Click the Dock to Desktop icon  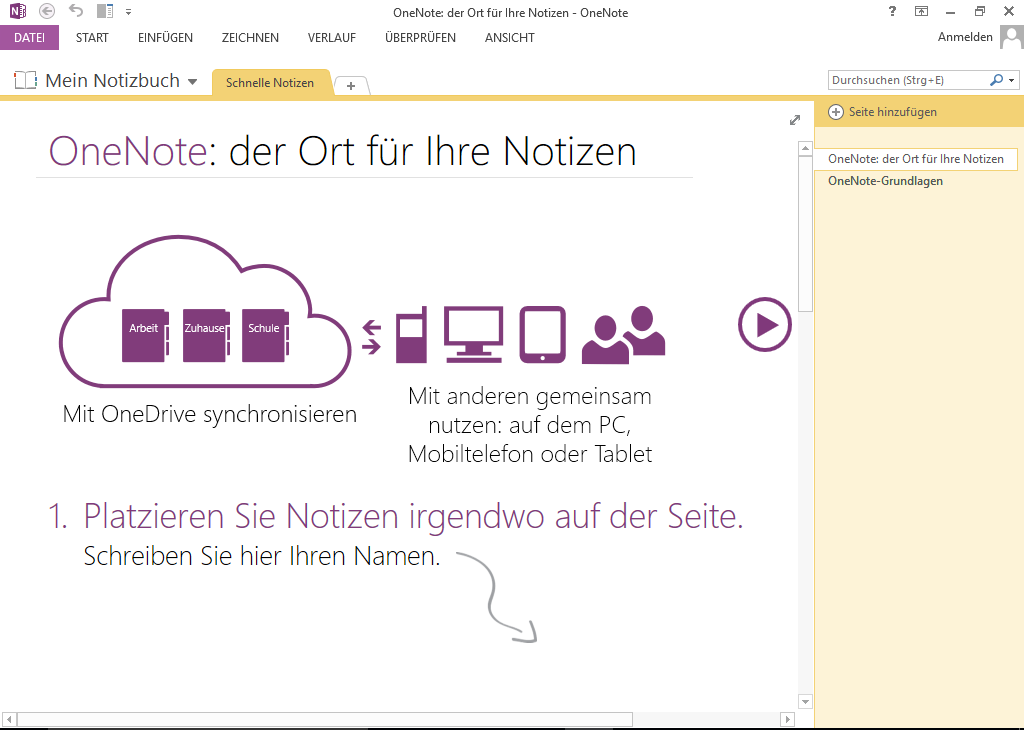tap(103, 11)
